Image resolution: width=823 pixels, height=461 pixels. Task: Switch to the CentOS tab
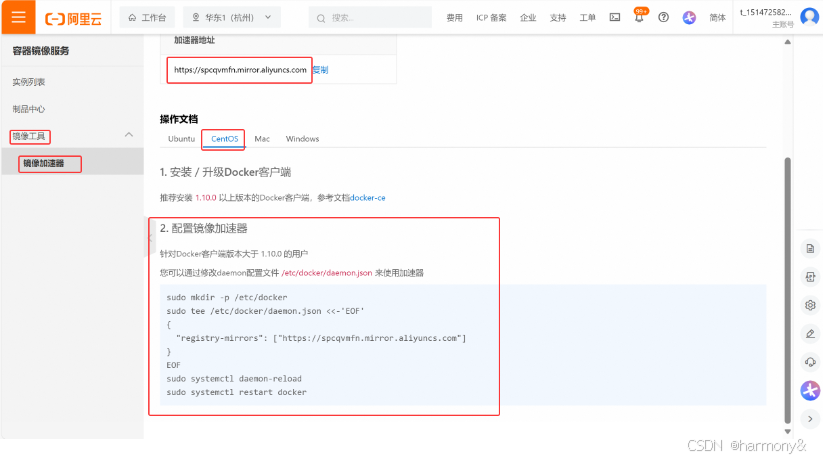[x=225, y=139]
